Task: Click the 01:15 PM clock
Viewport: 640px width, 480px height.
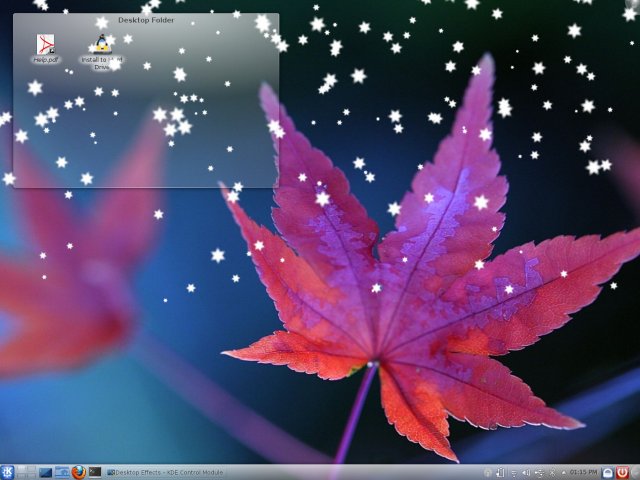Action: (583, 472)
